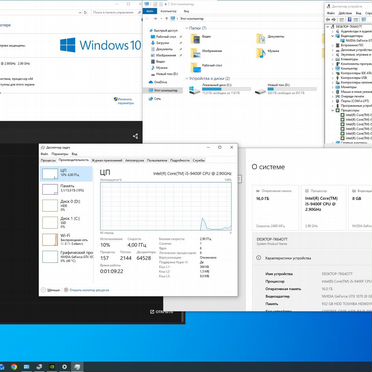This screenshot has height=372, width=372.
Task: Open Музыка folder in Explorer content pane
Action: 268,53
